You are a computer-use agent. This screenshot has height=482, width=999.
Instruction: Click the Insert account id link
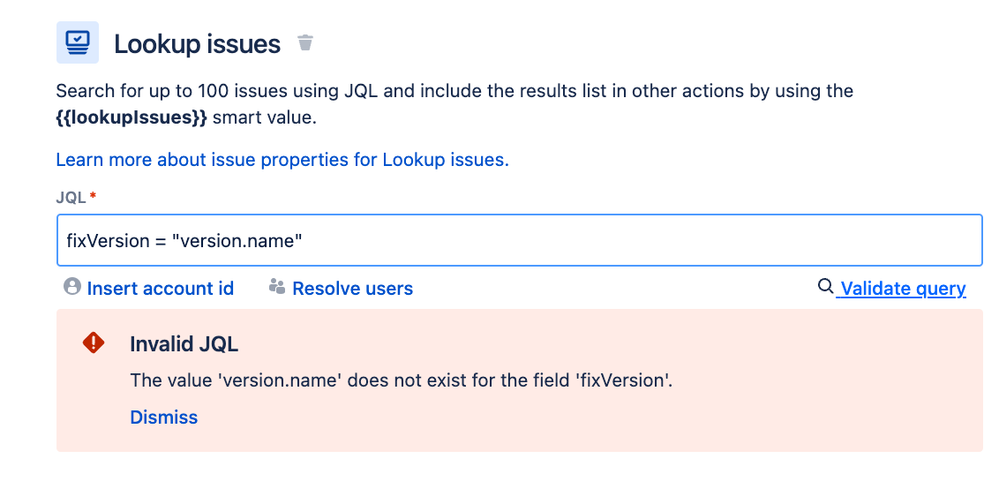160,288
